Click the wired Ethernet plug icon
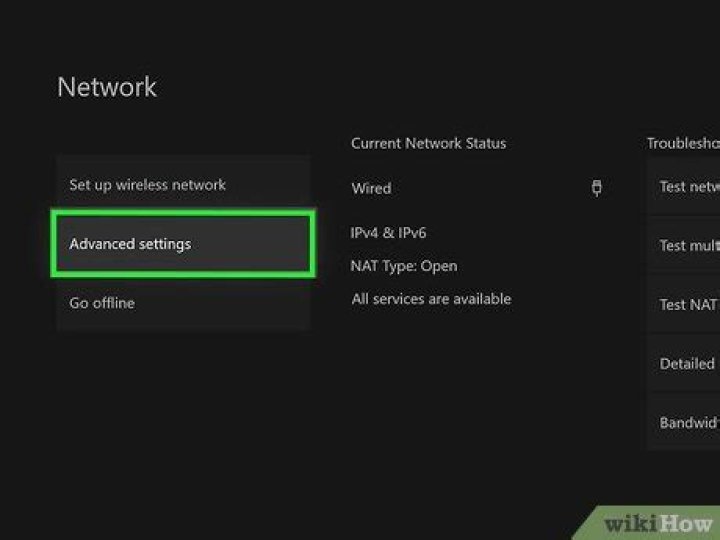Screen dimensions: 720x540 [597, 188]
